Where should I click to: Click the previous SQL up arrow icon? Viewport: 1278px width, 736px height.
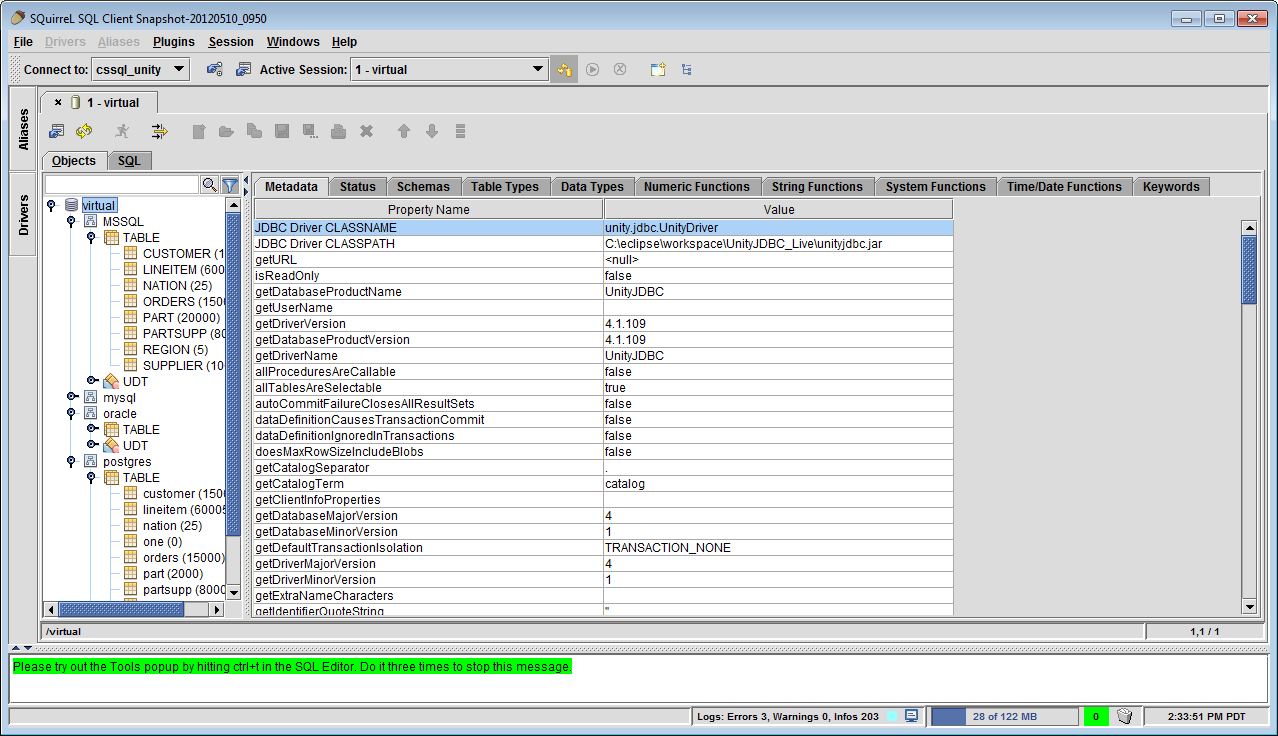pos(404,131)
